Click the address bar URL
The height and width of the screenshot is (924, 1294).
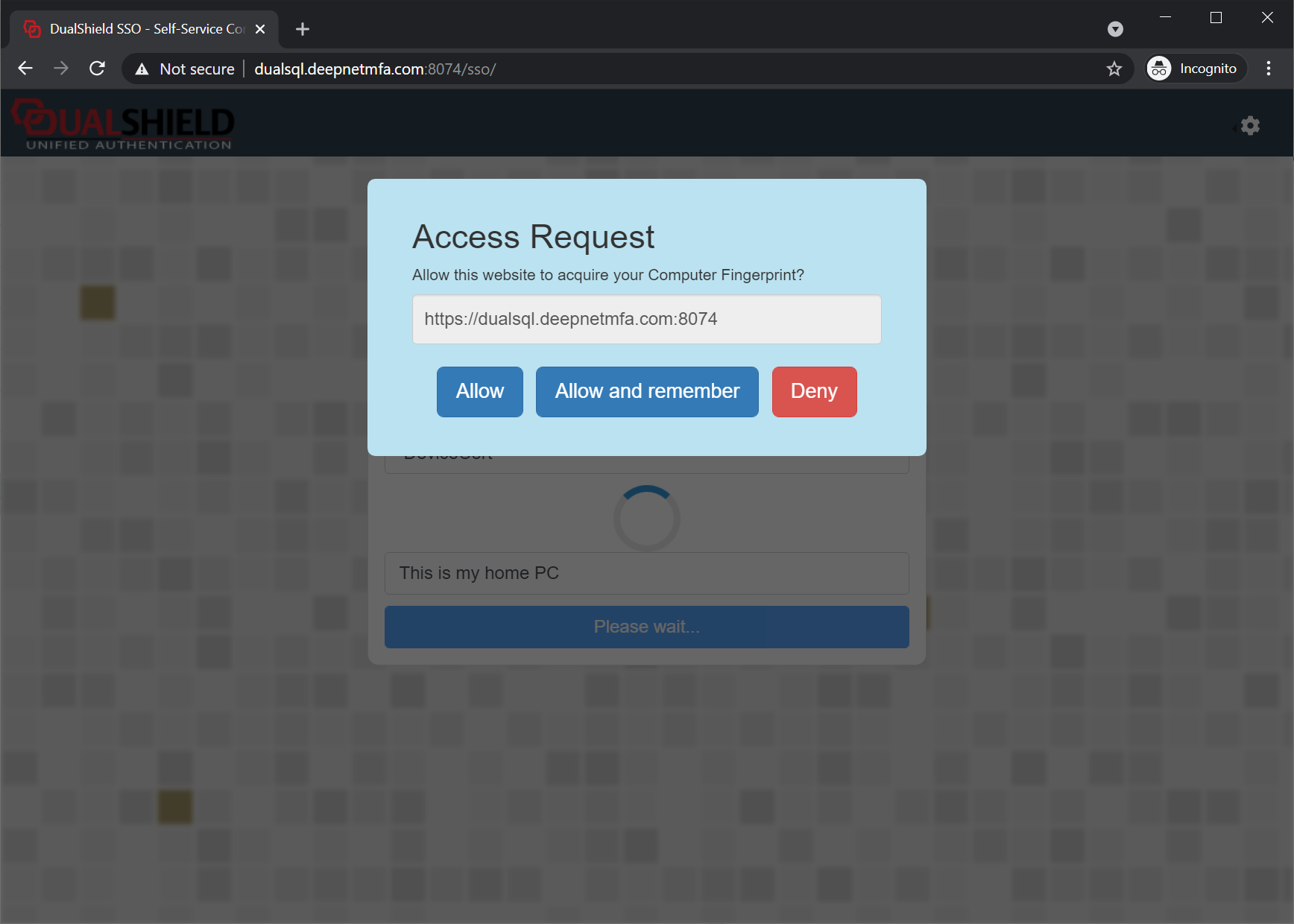375,69
